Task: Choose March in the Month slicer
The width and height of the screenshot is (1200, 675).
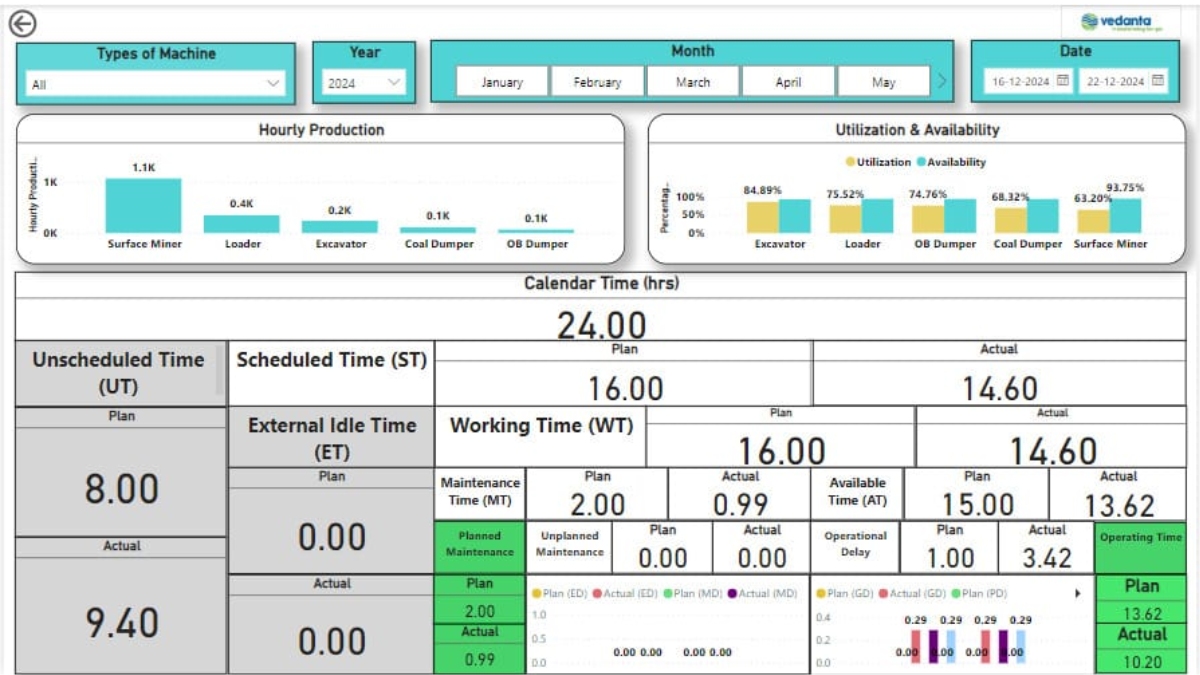Action: [693, 82]
